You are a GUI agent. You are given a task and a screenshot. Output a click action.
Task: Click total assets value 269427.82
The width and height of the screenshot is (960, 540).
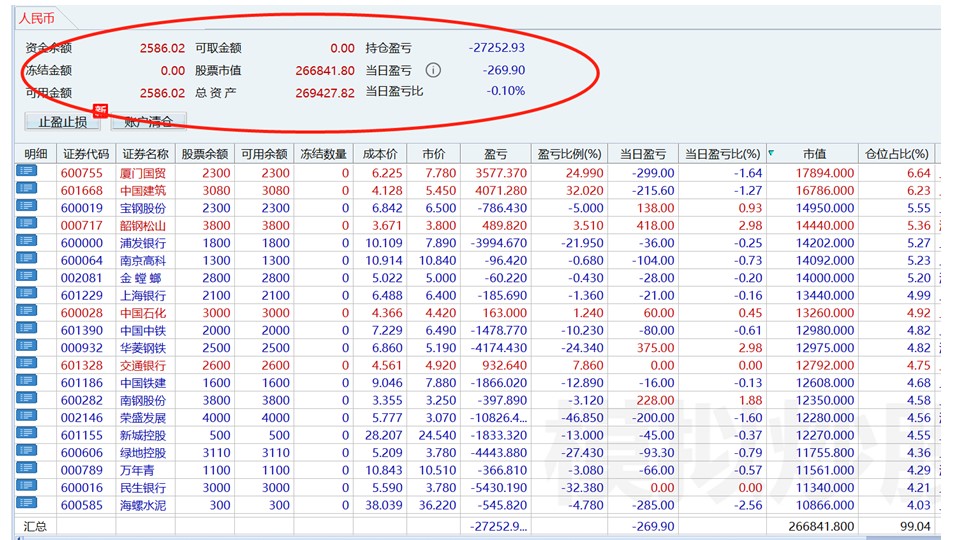click(x=324, y=93)
